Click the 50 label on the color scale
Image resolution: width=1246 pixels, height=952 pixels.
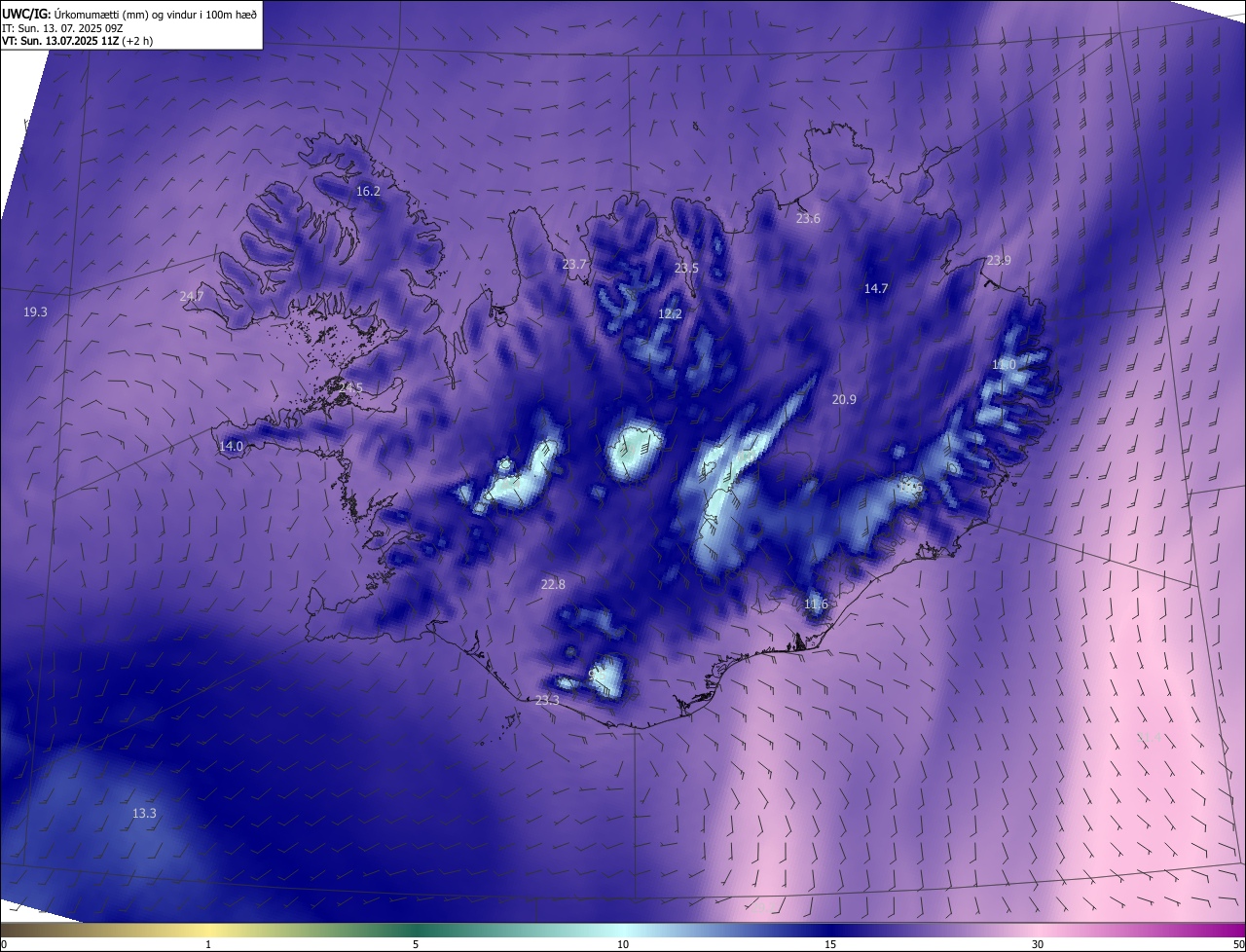[x=1238, y=944]
